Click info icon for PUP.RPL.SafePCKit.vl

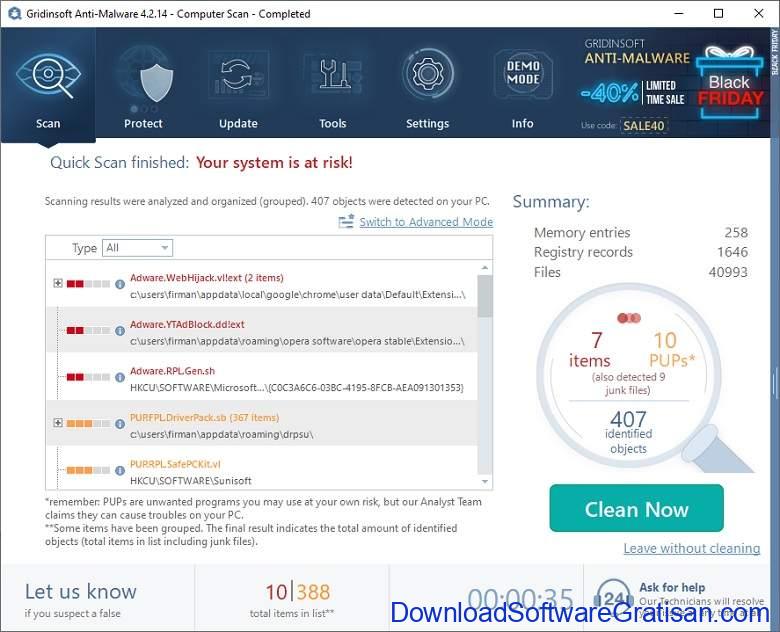pyautogui.click(x=120, y=470)
